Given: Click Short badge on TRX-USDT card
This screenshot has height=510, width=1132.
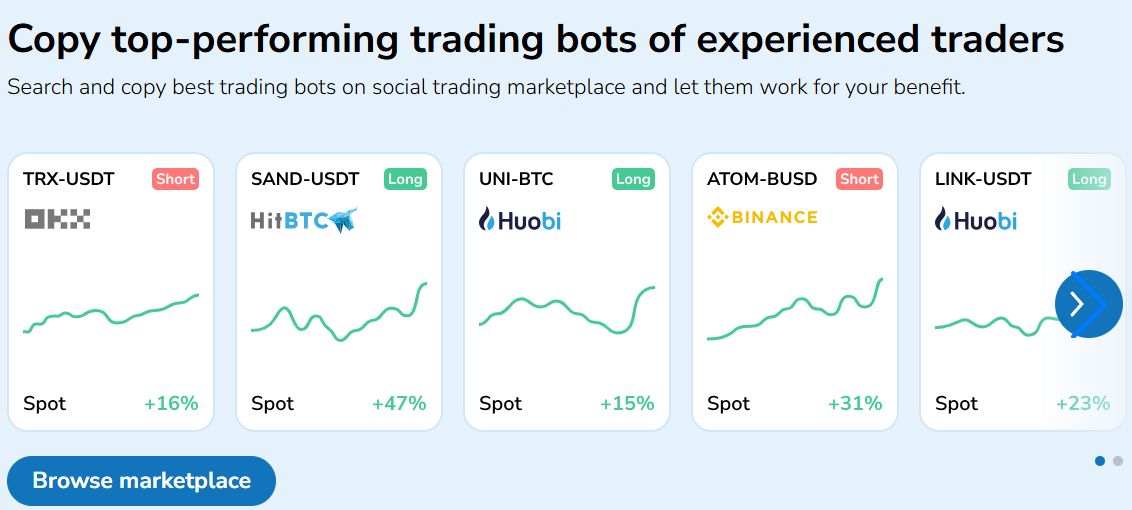Looking at the screenshot, I should click(x=175, y=179).
